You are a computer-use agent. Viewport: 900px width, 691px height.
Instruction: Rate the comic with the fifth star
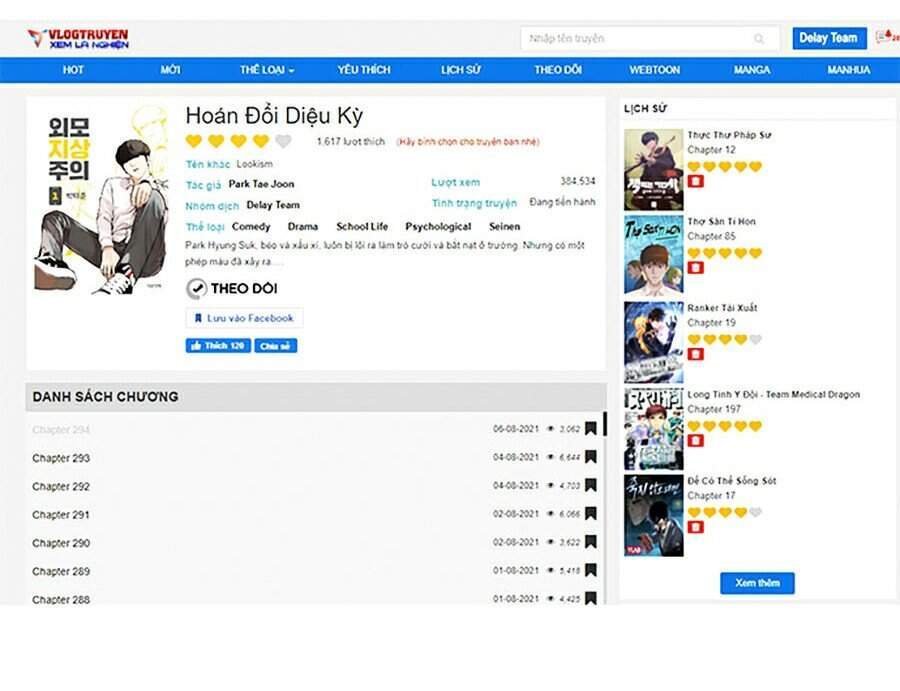pyautogui.click(x=283, y=142)
